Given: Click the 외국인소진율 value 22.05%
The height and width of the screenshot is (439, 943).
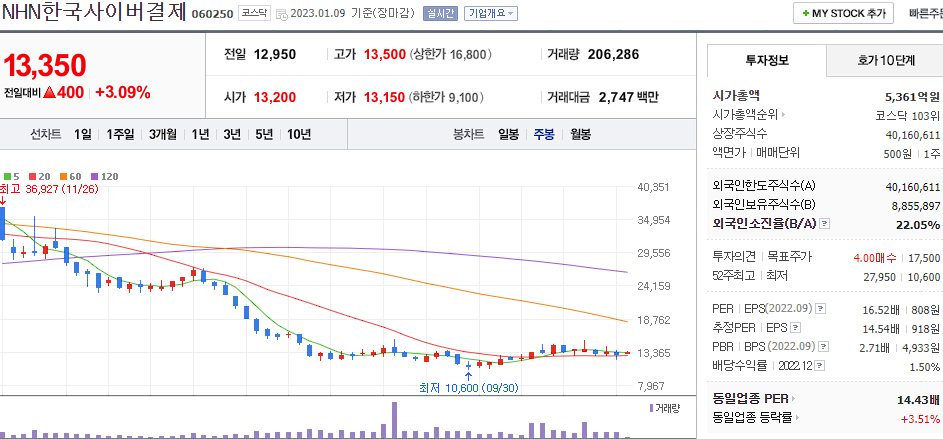Looking at the screenshot, I should pos(918,224).
